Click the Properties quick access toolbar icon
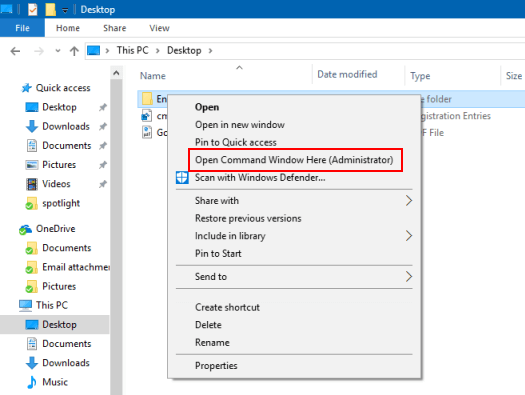Viewport: 525px width, 395px height. click(x=32, y=9)
